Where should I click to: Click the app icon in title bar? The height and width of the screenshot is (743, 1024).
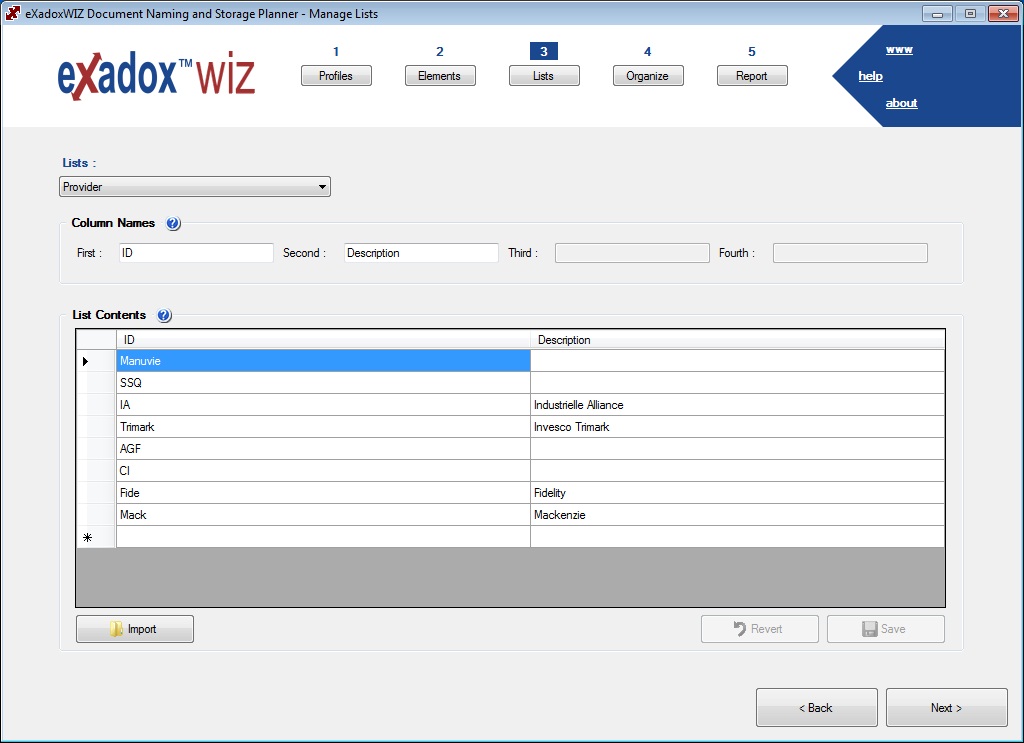tap(13, 13)
